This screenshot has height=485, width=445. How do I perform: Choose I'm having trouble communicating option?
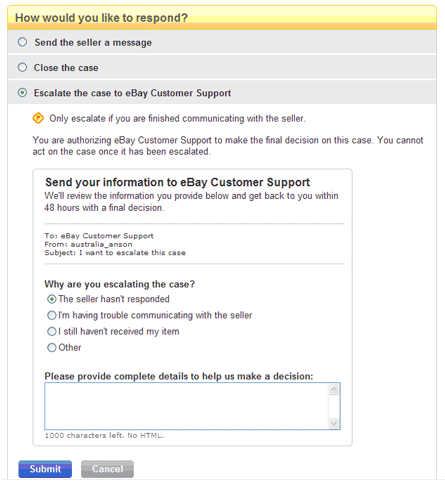pos(52,315)
